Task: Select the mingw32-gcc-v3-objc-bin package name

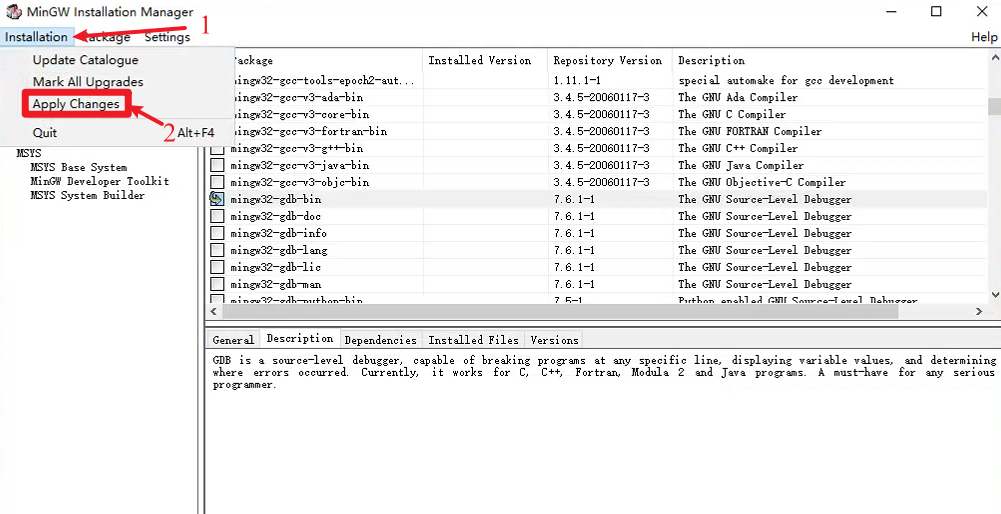Action: (299, 182)
